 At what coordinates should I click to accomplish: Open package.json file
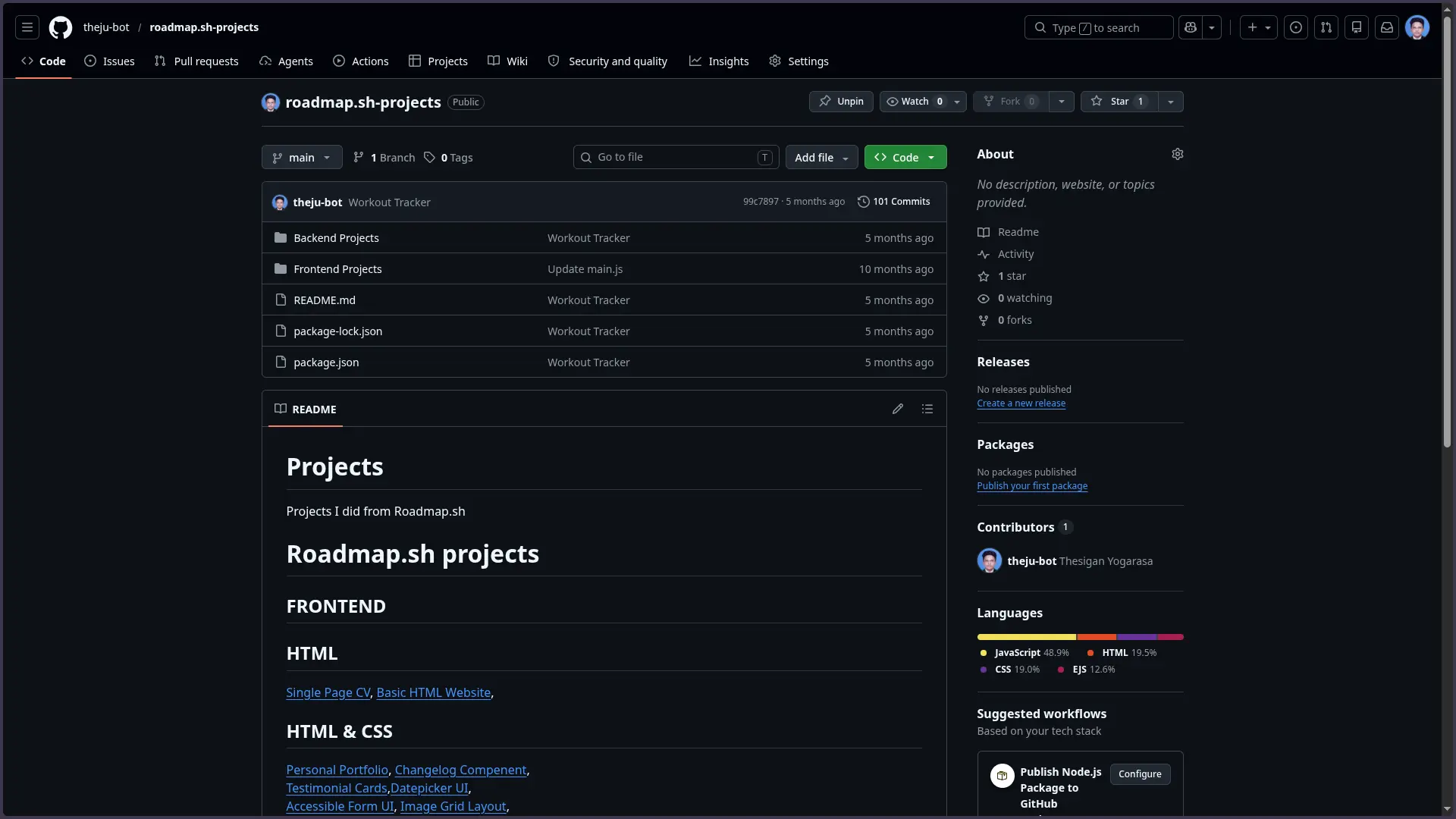coord(326,362)
